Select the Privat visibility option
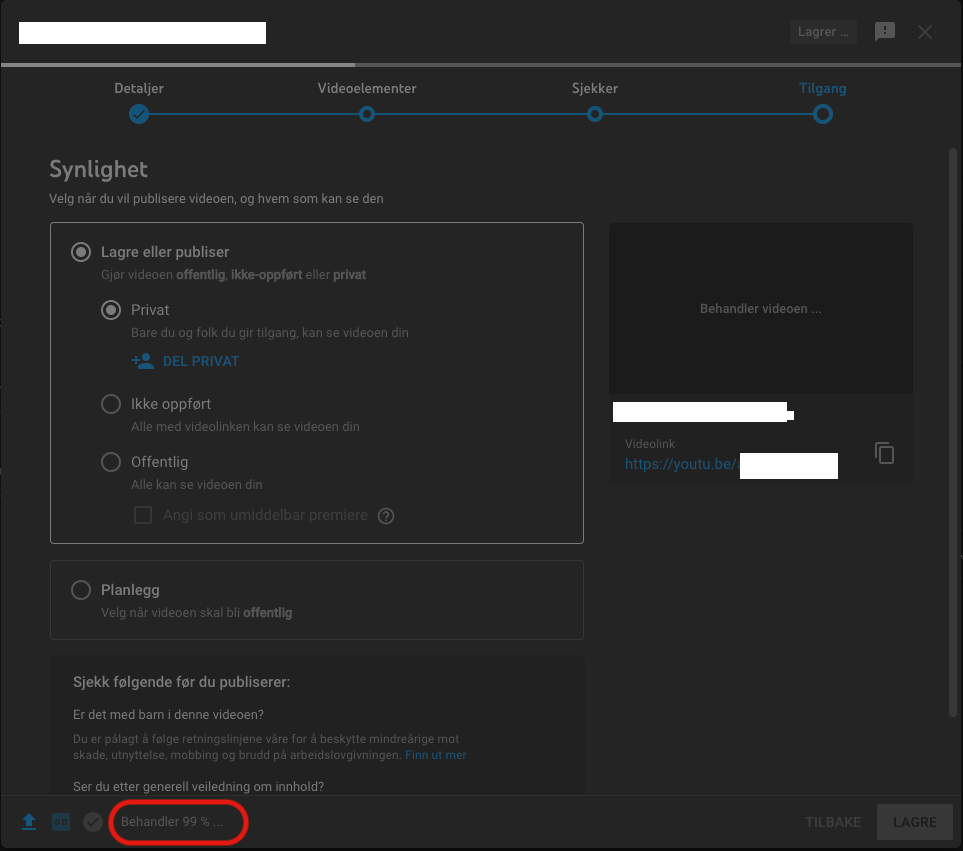Viewport: 963px width, 851px height. click(111, 310)
